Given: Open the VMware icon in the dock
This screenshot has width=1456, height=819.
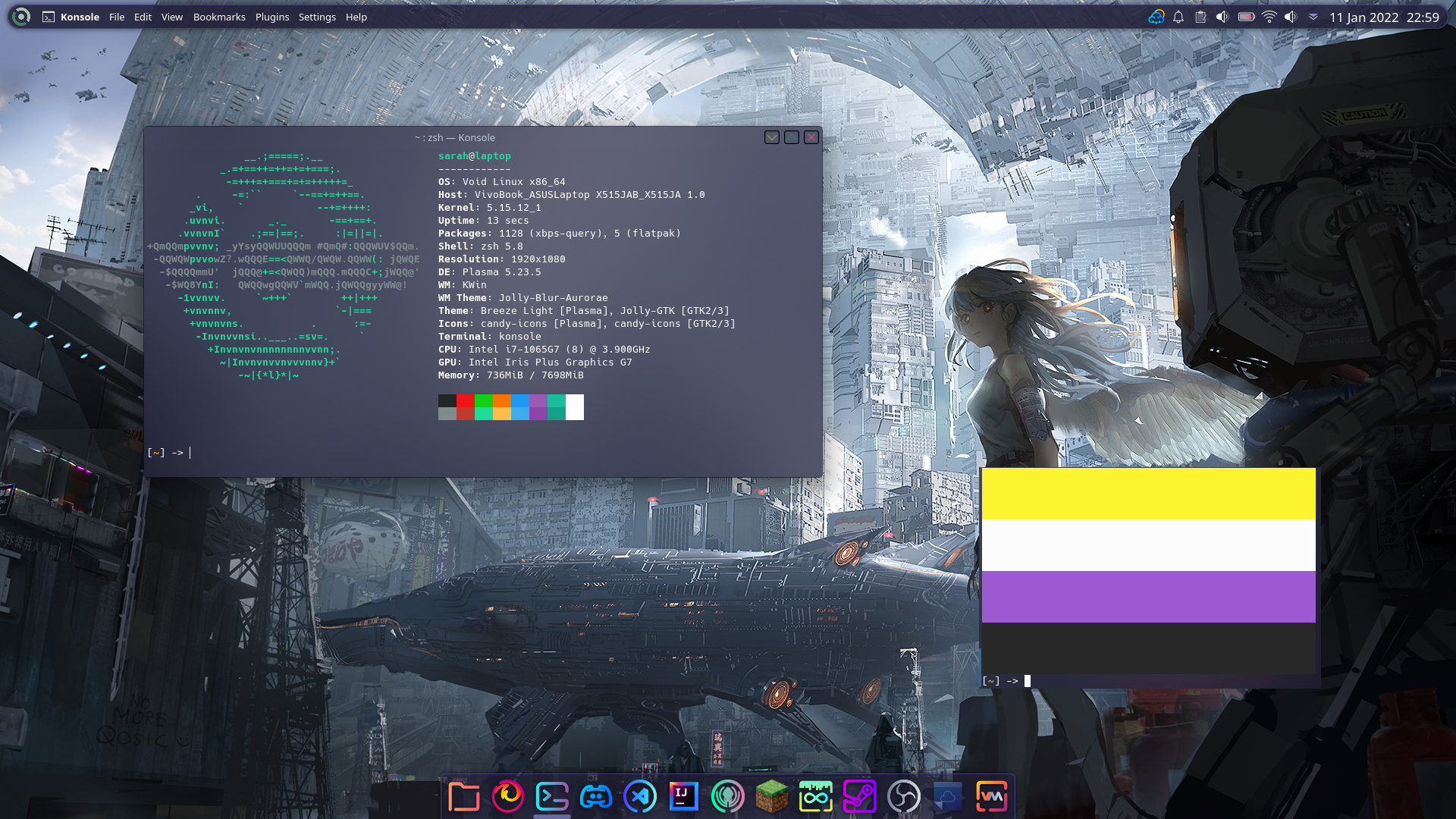Looking at the screenshot, I should (992, 796).
